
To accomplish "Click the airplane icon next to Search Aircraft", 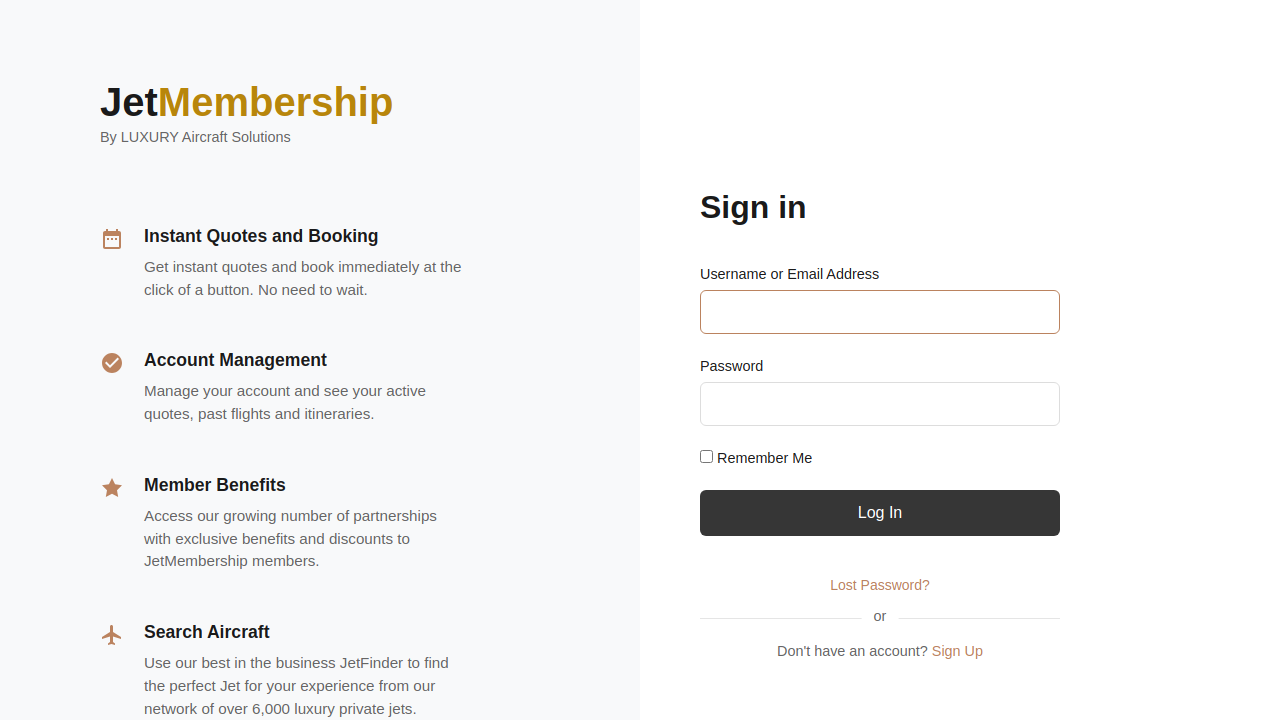I will (x=112, y=635).
